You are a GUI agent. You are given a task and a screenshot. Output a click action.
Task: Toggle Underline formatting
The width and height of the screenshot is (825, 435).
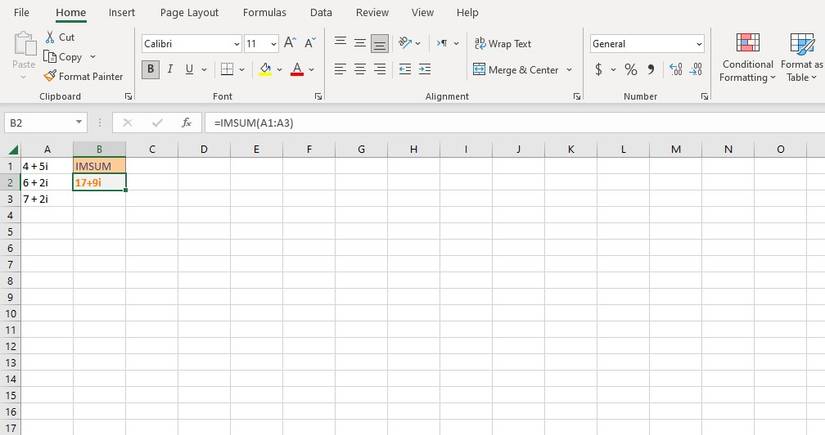(x=189, y=69)
